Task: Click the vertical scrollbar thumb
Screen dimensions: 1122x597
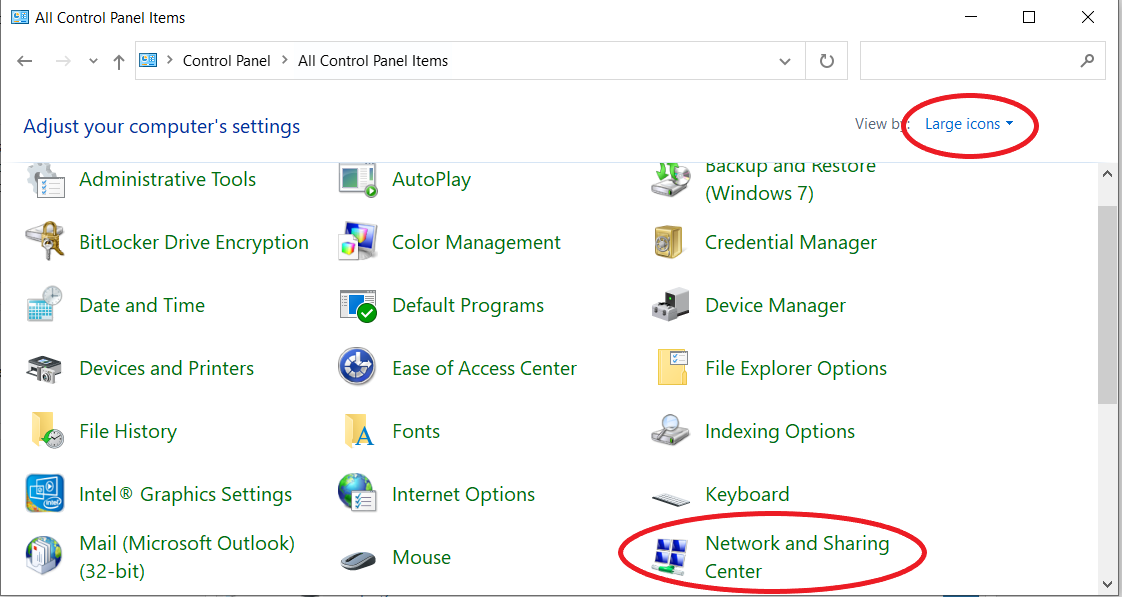Action: [x=1107, y=304]
